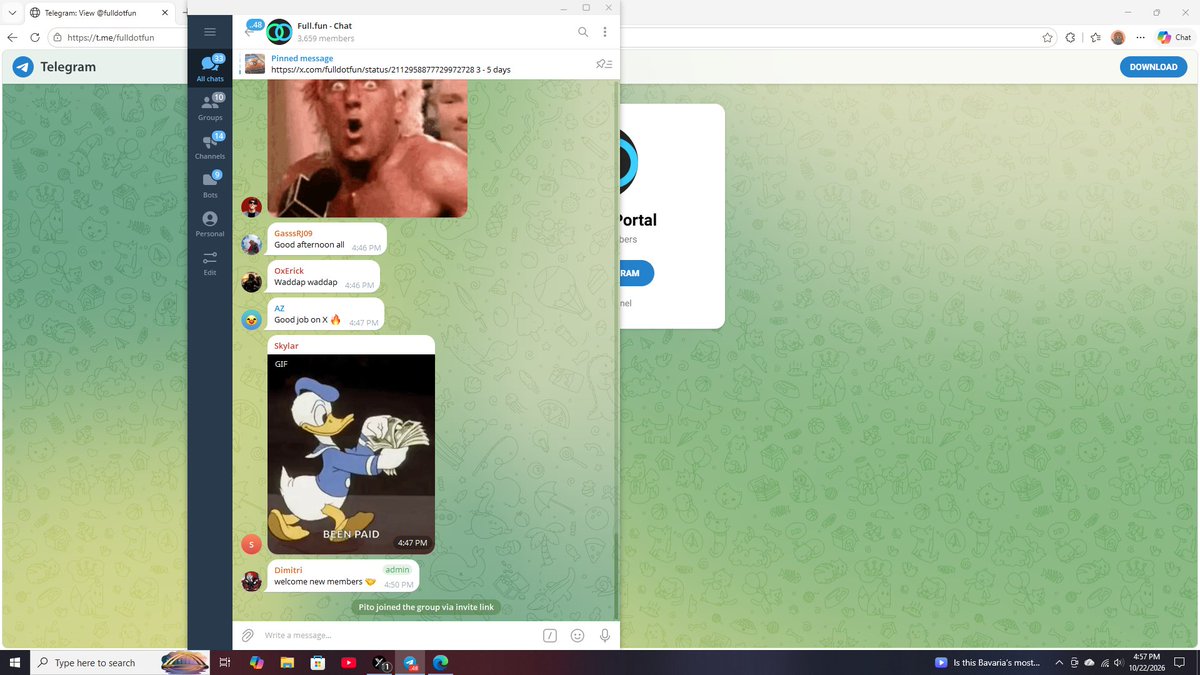
Task: Click the Telegram DOWNLOAD button in browser
Action: coord(1153,67)
